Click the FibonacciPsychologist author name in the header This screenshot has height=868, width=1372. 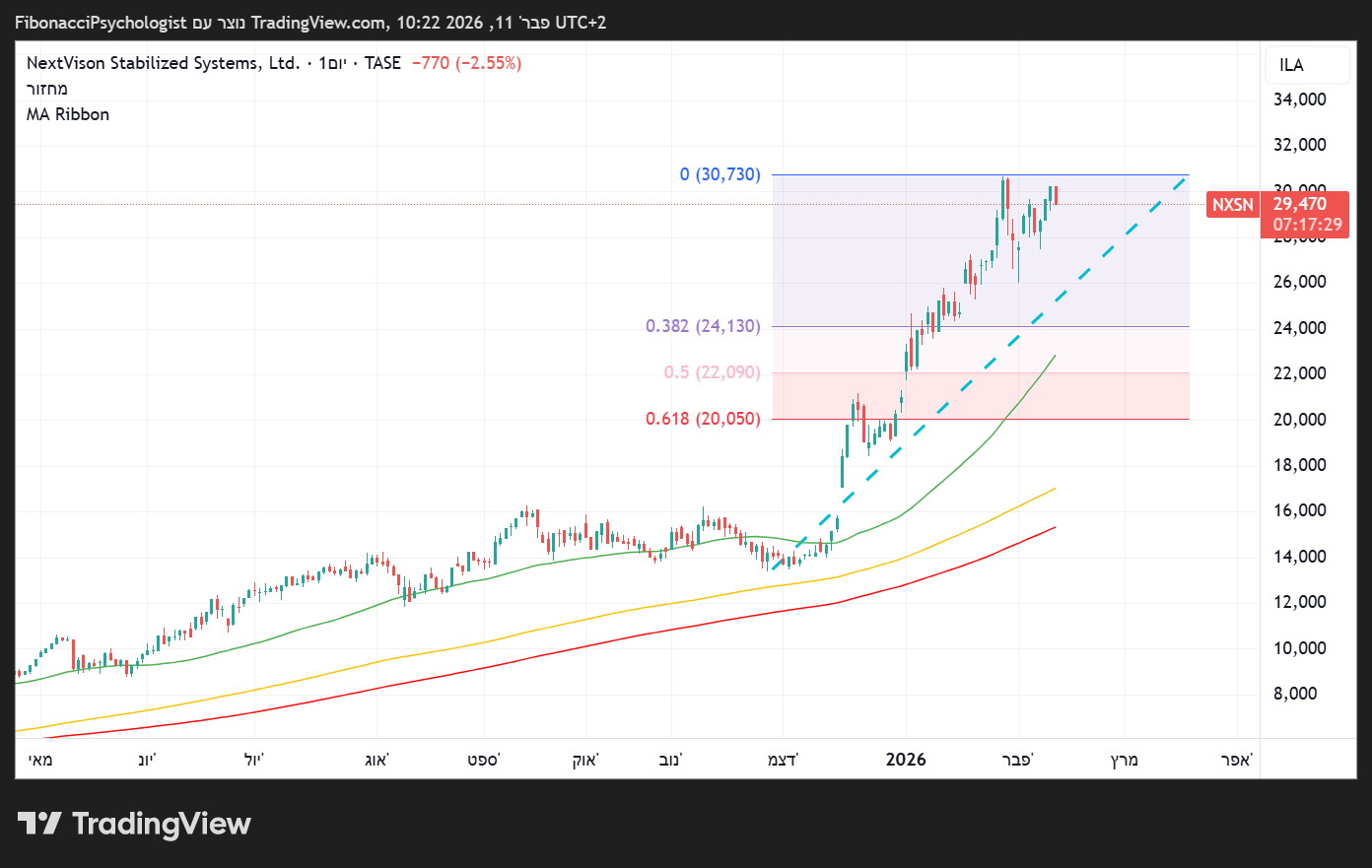coord(101,22)
